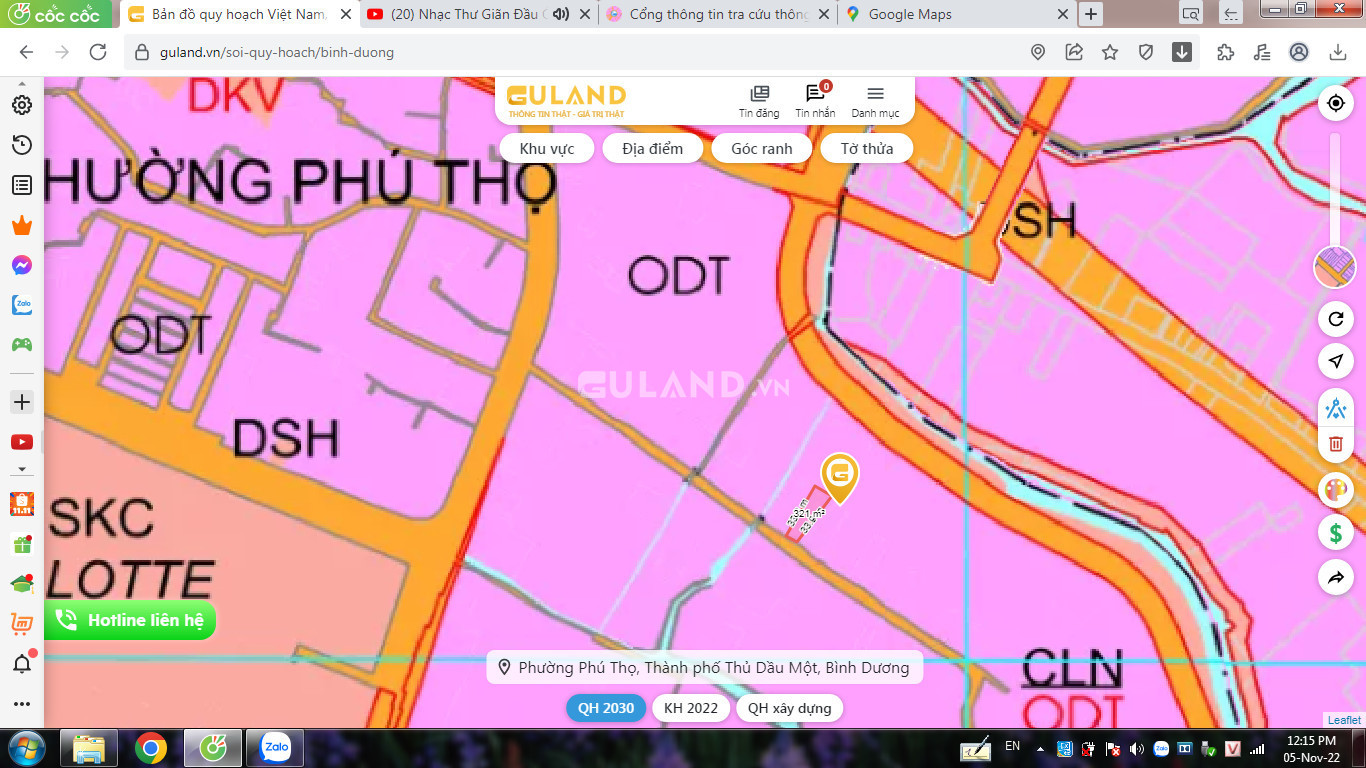This screenshot has height=768, width=1366.
Task: Click the red trash delete button
Action: click(1335, 443)
